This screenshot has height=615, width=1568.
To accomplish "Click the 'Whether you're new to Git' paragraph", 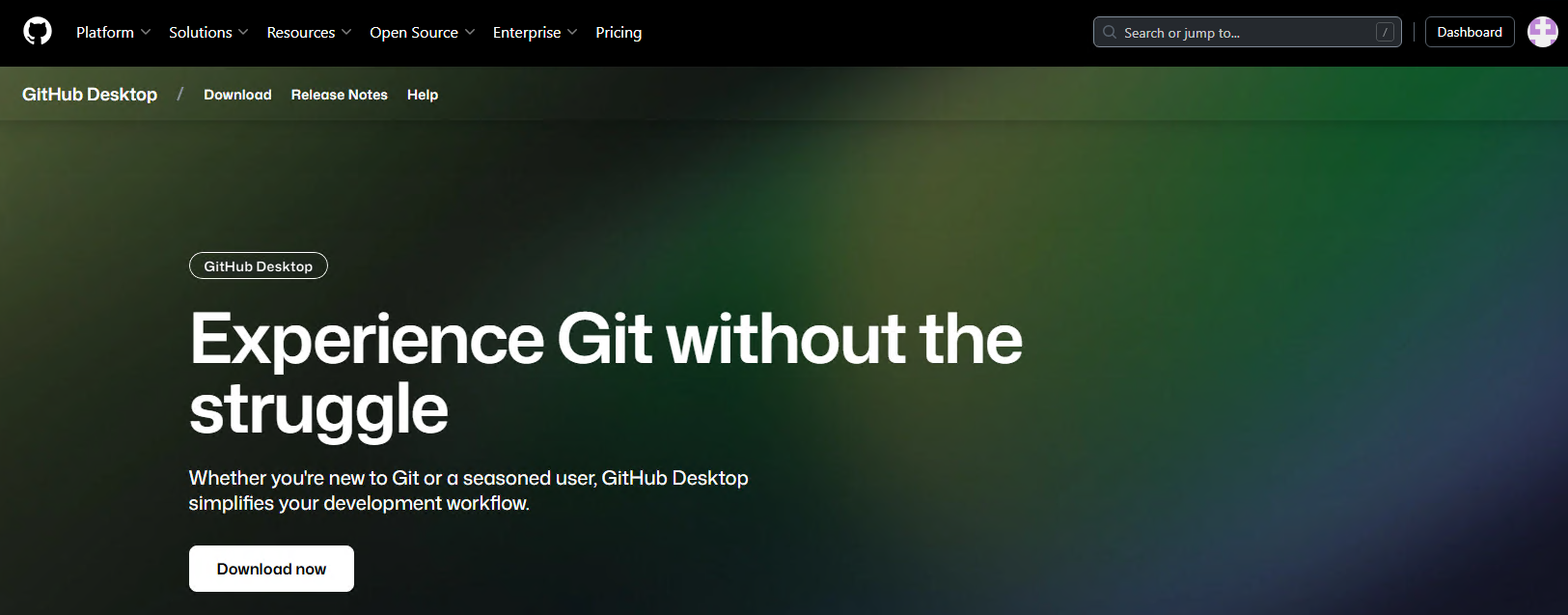I will (469, 490).
